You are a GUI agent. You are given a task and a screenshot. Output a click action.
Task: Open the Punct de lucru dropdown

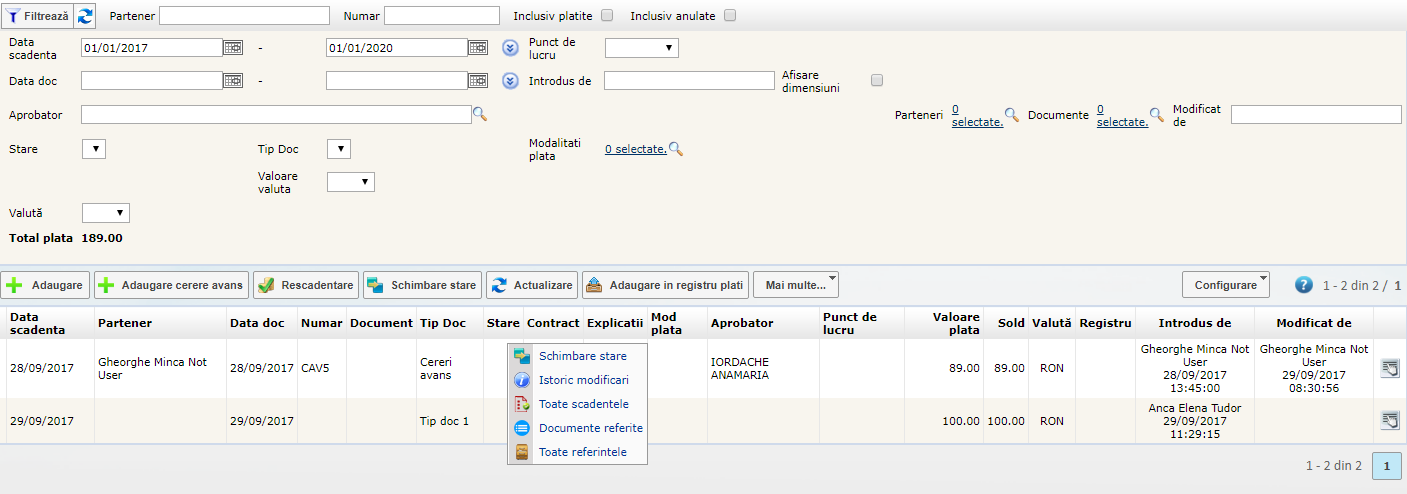642,47
